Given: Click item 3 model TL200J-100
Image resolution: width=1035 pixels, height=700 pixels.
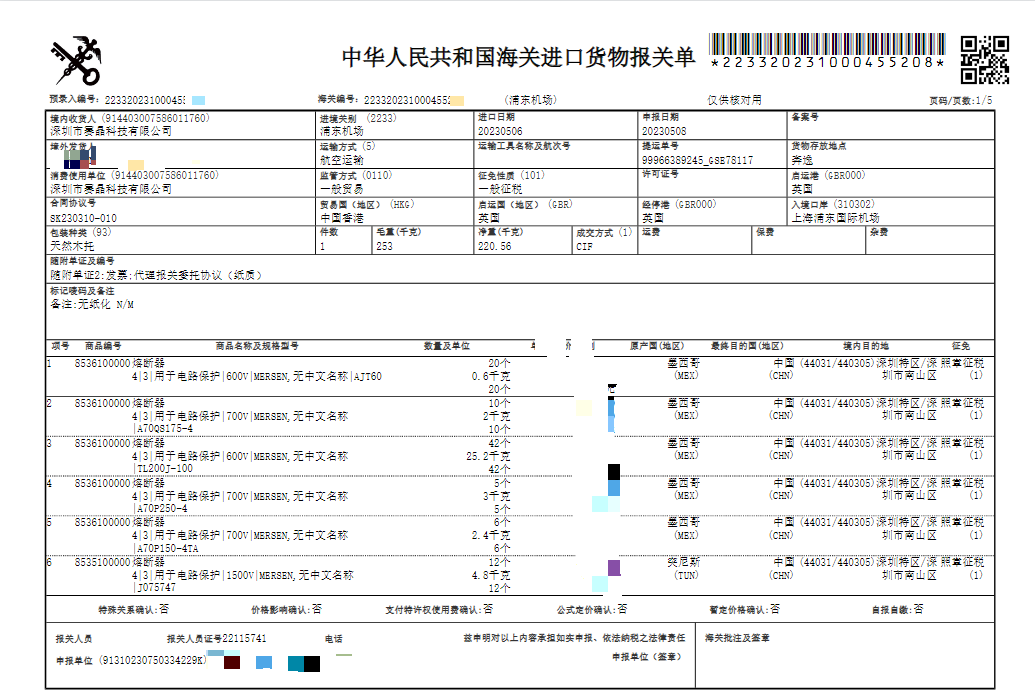Looking at the screenshot, I should 163,468.
